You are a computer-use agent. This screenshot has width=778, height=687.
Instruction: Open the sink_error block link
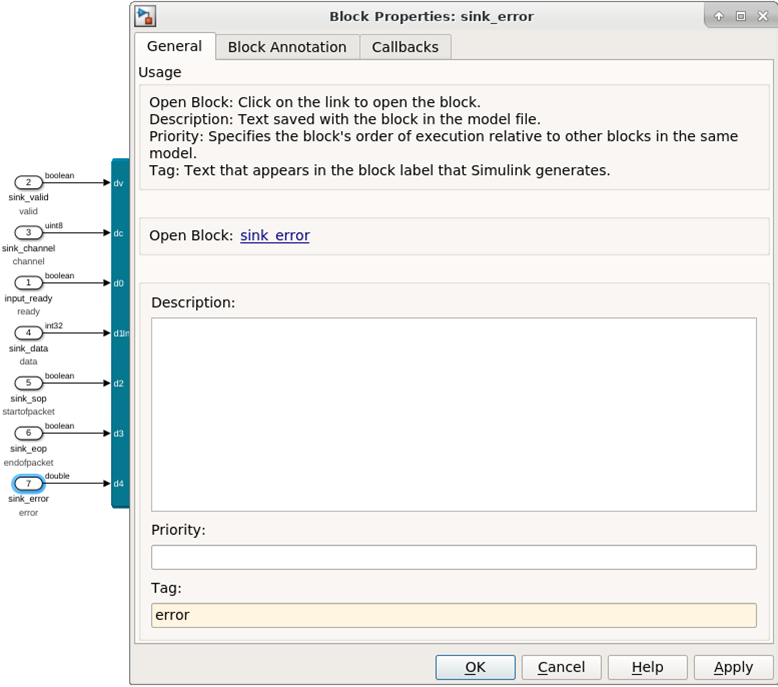click(275, 235)
